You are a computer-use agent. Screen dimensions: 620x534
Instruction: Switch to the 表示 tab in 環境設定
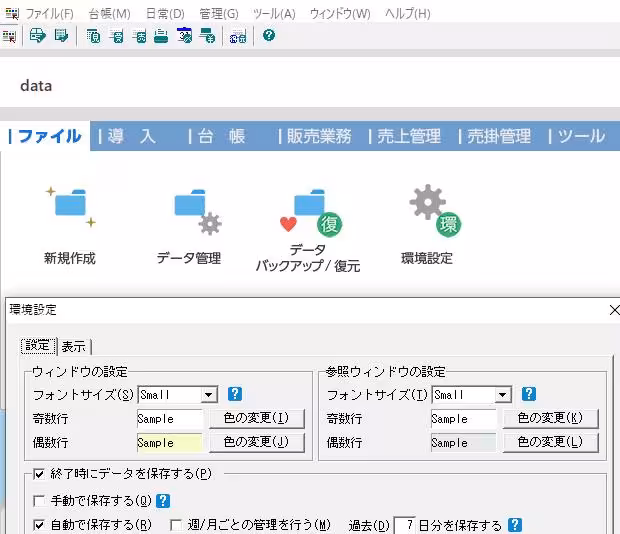[74, 347]
